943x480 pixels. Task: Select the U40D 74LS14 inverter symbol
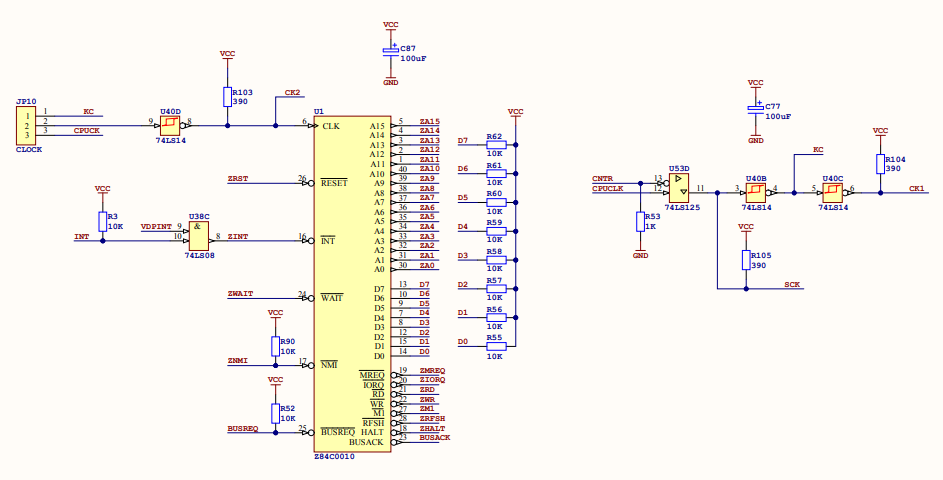[171, 126]
